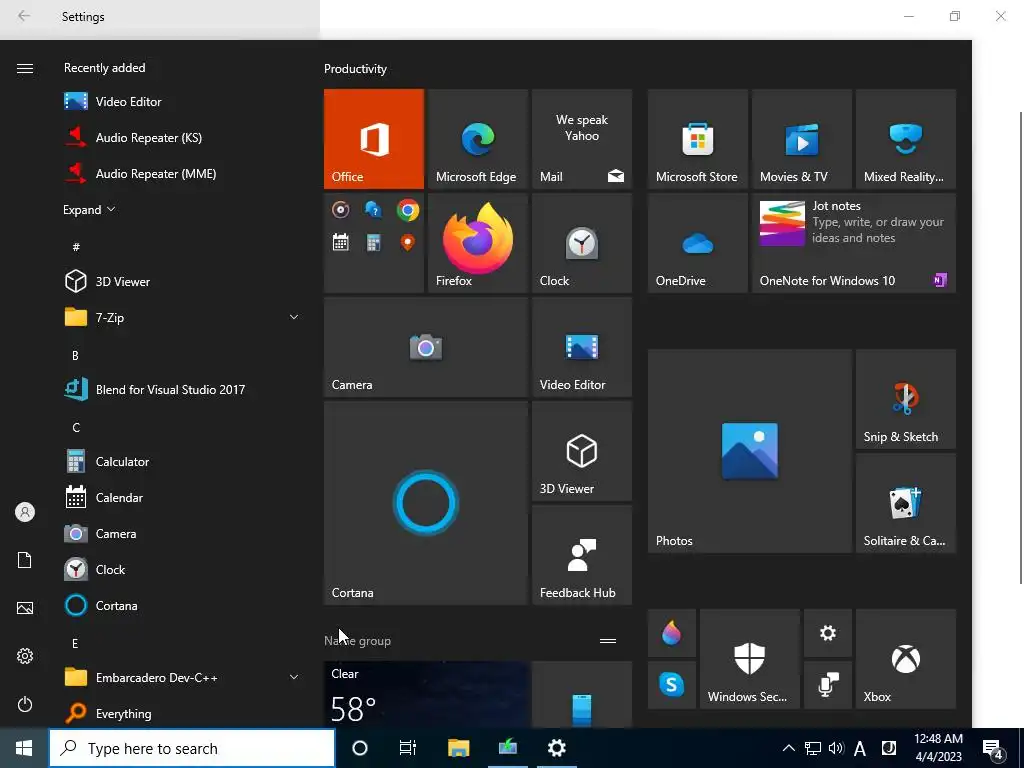Open Documents from Start sidebar

(25, 560)
